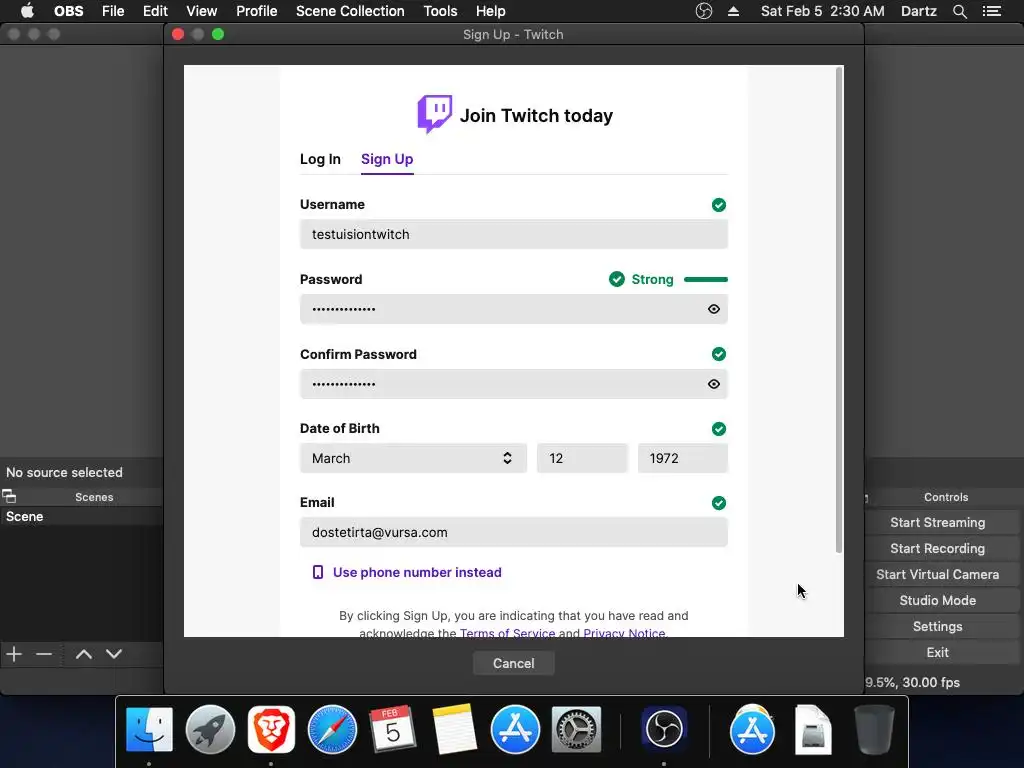1024x768 pixels.
Task: Click the Username input field
Action: [x=513, y=234]
